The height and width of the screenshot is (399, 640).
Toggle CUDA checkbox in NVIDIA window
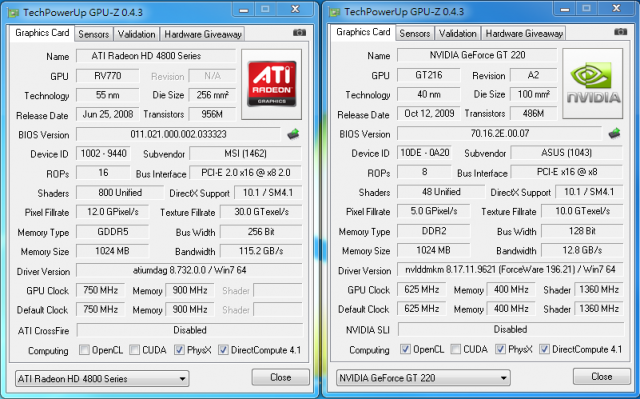click(456, 349)
